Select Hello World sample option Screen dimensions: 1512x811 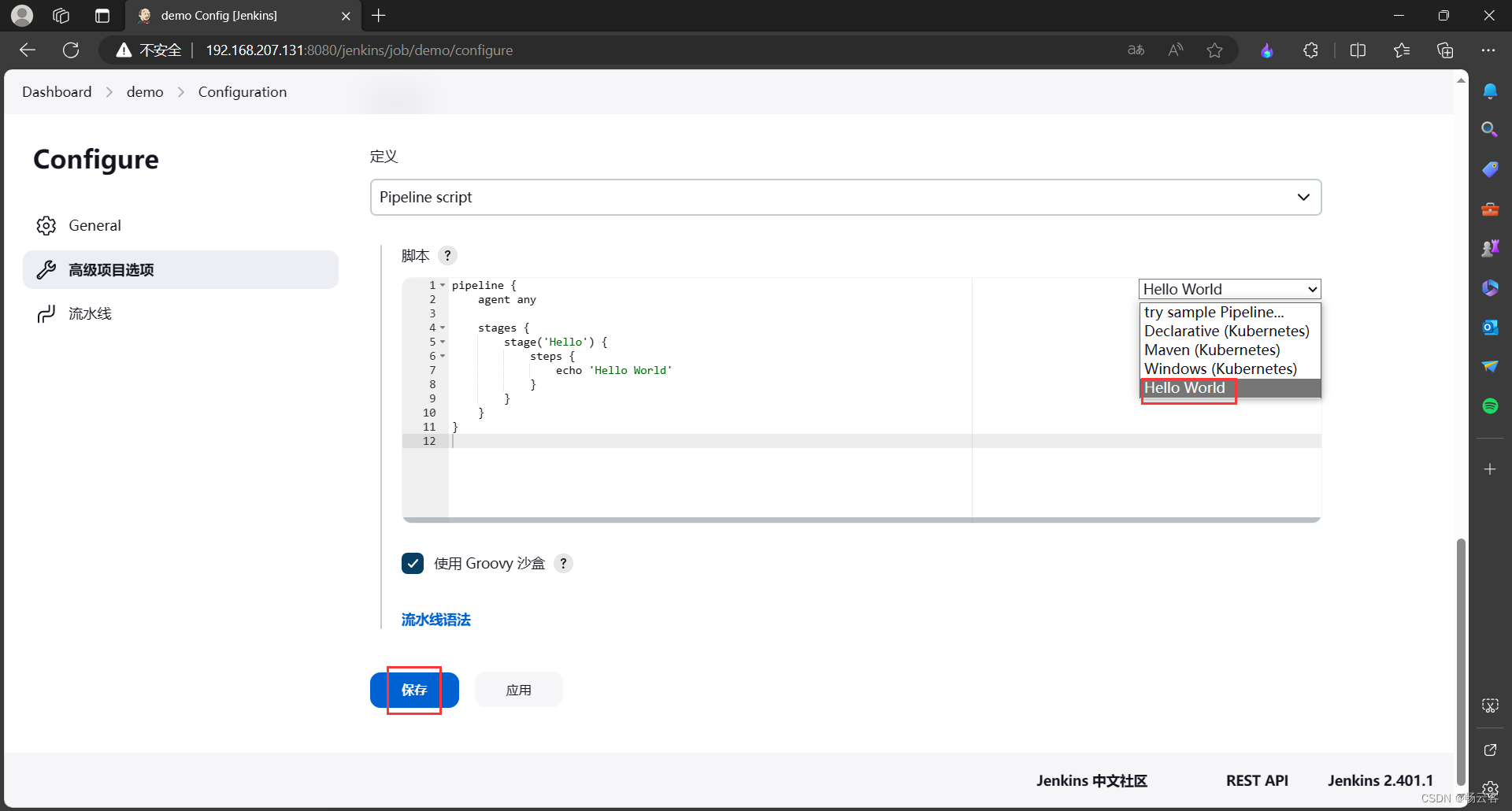[x=1229, y=388]
